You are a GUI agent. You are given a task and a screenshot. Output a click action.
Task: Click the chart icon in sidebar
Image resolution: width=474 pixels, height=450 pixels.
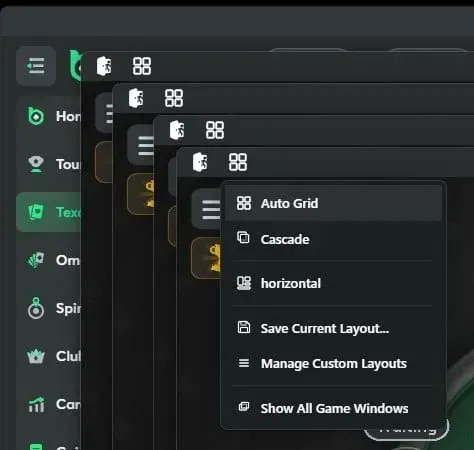coord(36,404)
